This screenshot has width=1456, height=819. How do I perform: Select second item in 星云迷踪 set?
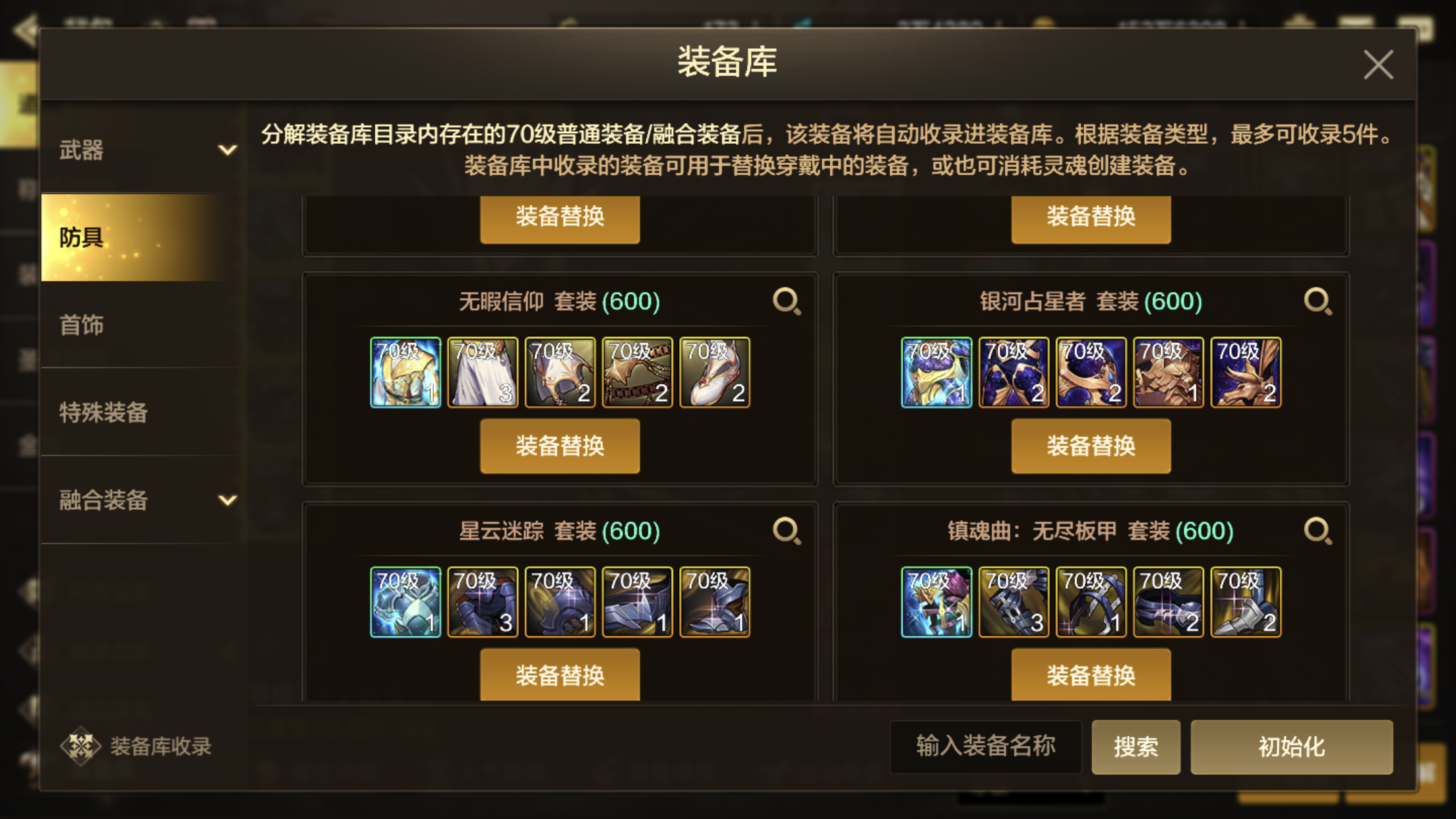tap(483, 602)
